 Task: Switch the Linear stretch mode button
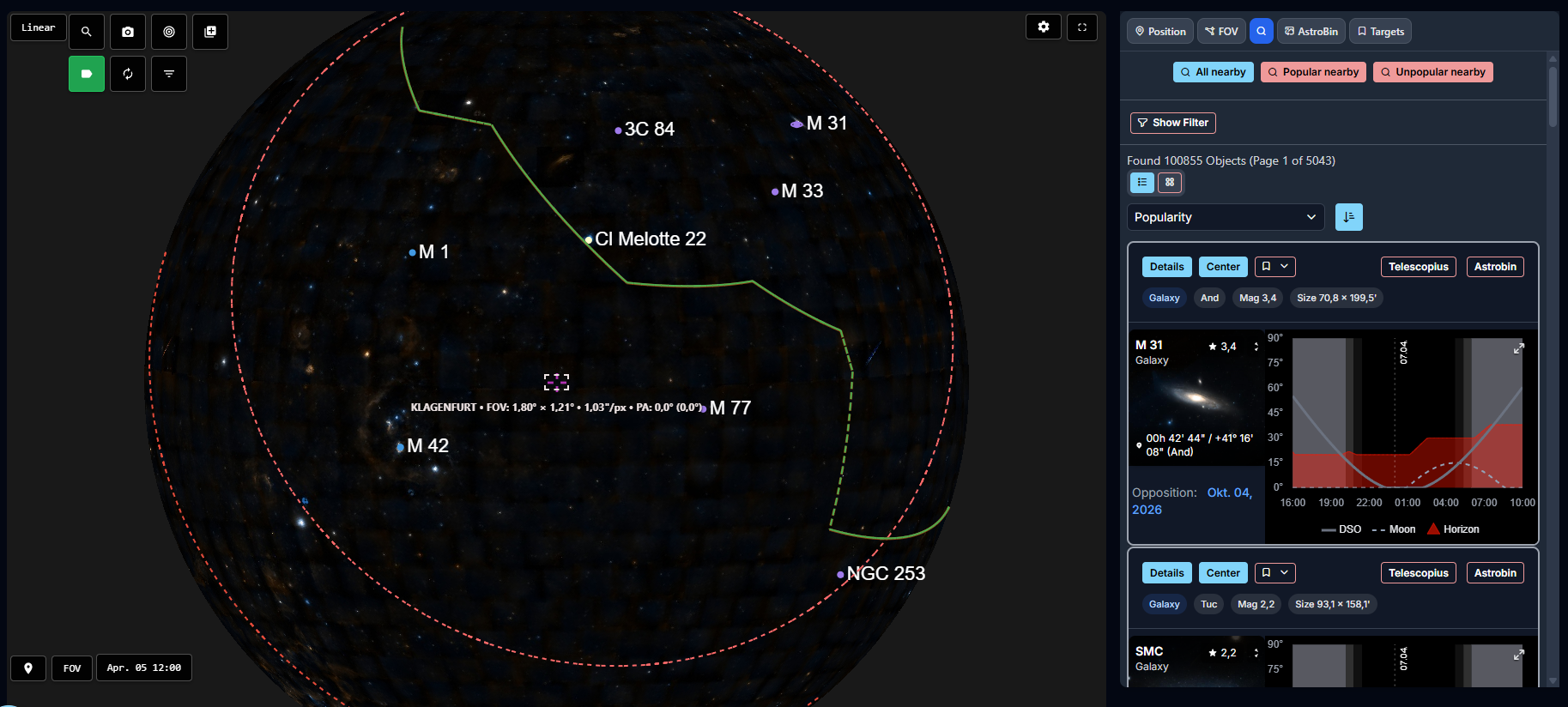(39, 27)
